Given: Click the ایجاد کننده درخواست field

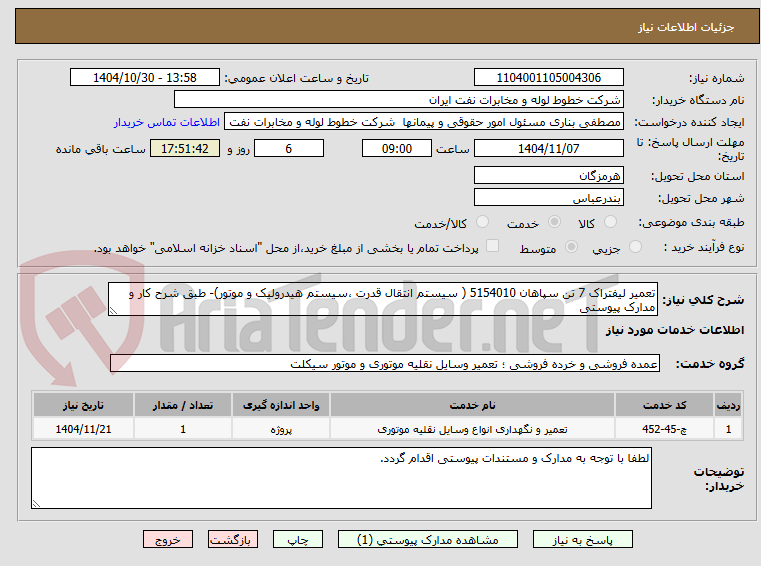Looking at the screenshot, I should [424, 122].
